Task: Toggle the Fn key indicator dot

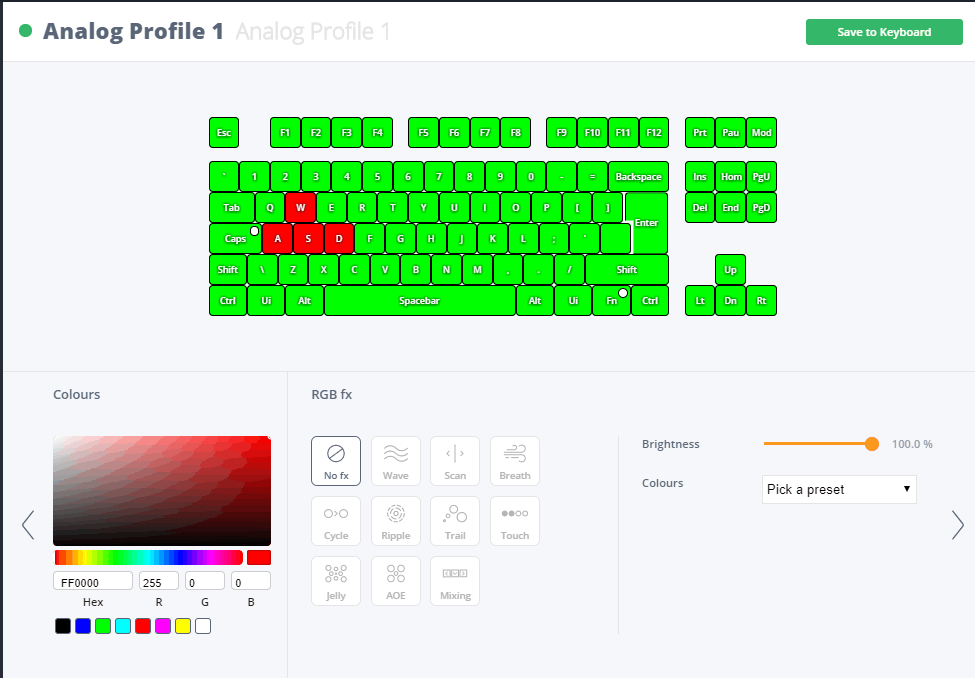Action: pyautogui.click(x=622, y=293)
